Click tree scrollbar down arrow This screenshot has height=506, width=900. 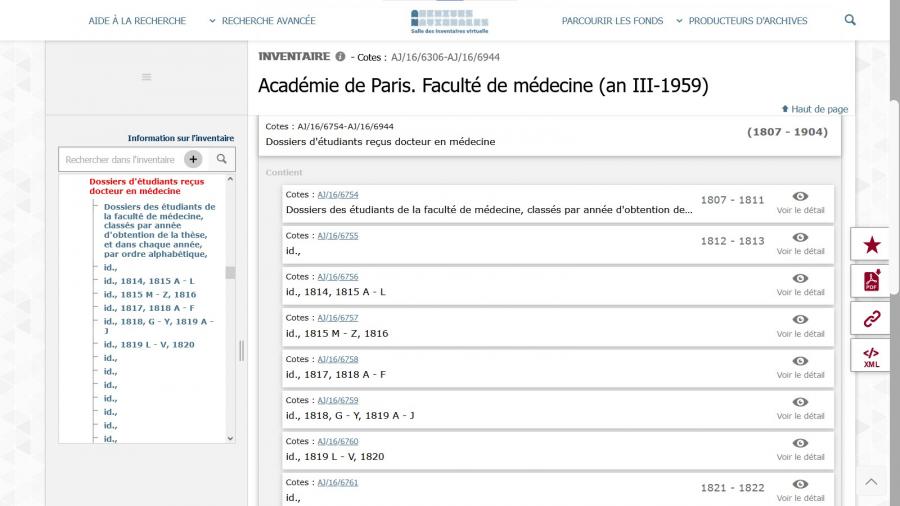pyautogui.click(x=230, y=438)
